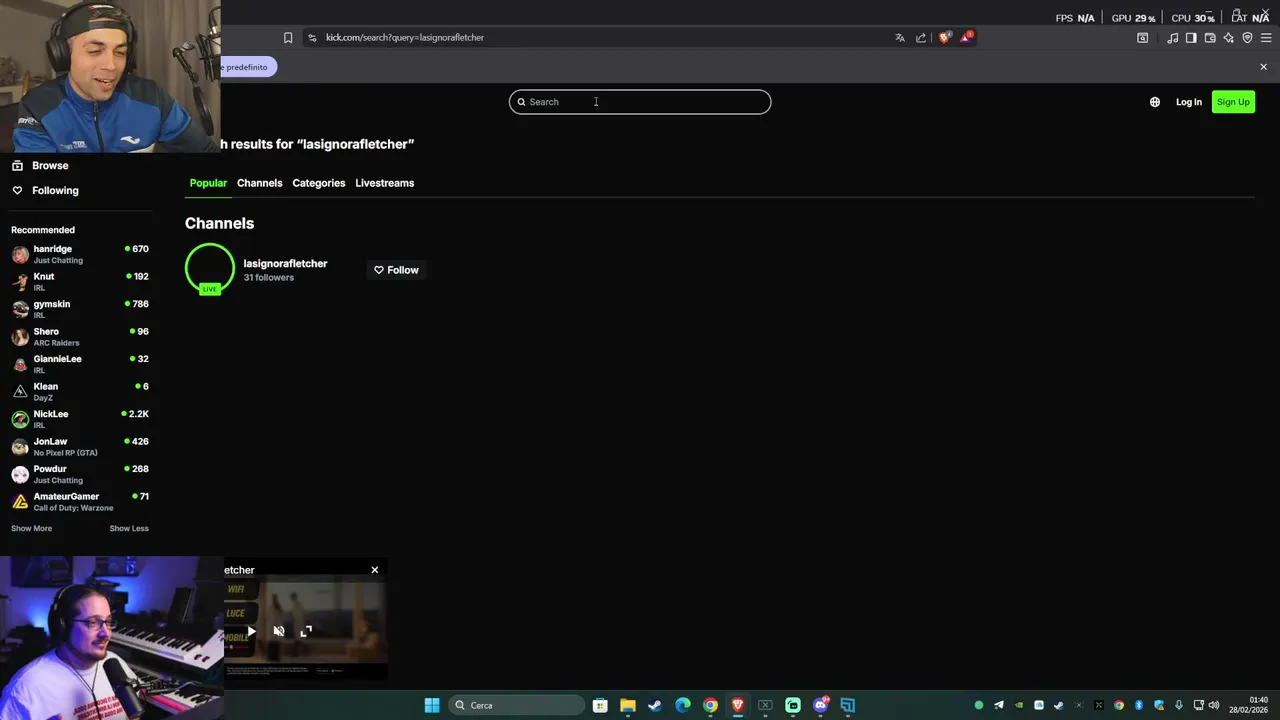Open recommended channel Knut
1280x720 pixels.
(80, 282)
